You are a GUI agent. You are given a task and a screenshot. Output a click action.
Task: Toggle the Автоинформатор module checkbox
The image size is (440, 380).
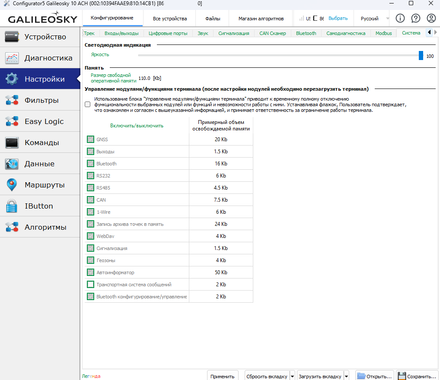click(90, 272)
